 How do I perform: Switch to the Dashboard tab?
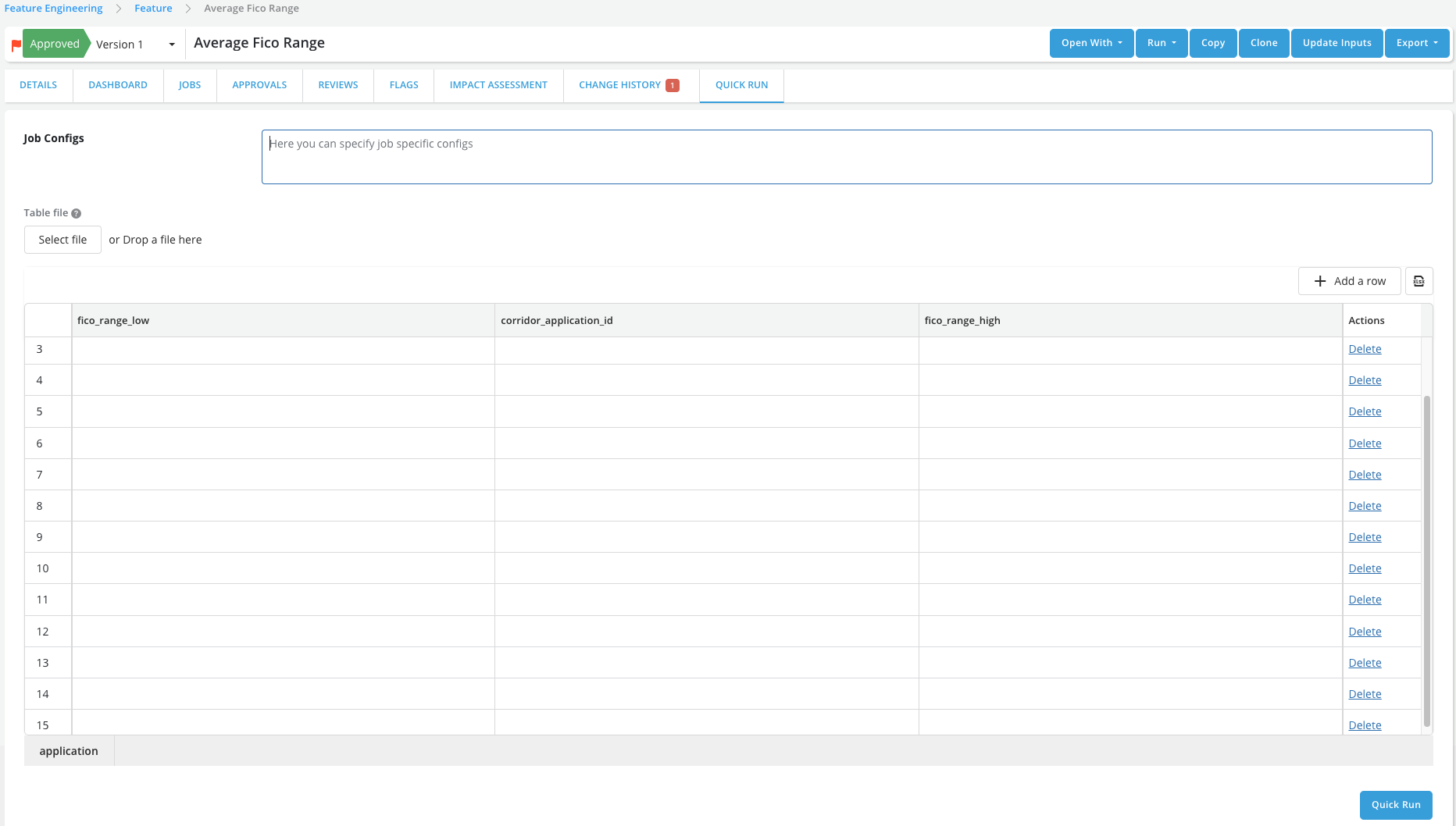tap(118, 85)
